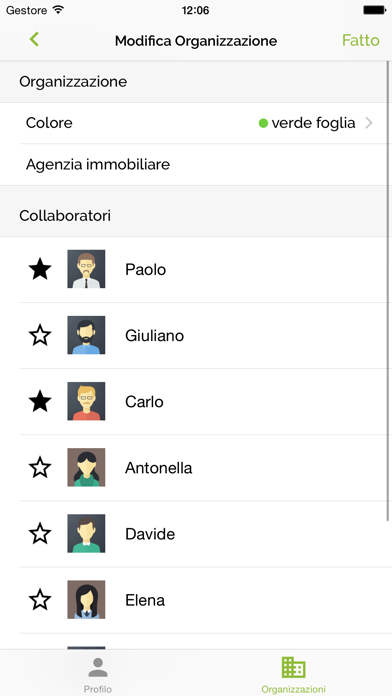Tap the green back arrow icon
Image resolution: width=392 pixels, height=696 pixels.
[x=34, y=40]
